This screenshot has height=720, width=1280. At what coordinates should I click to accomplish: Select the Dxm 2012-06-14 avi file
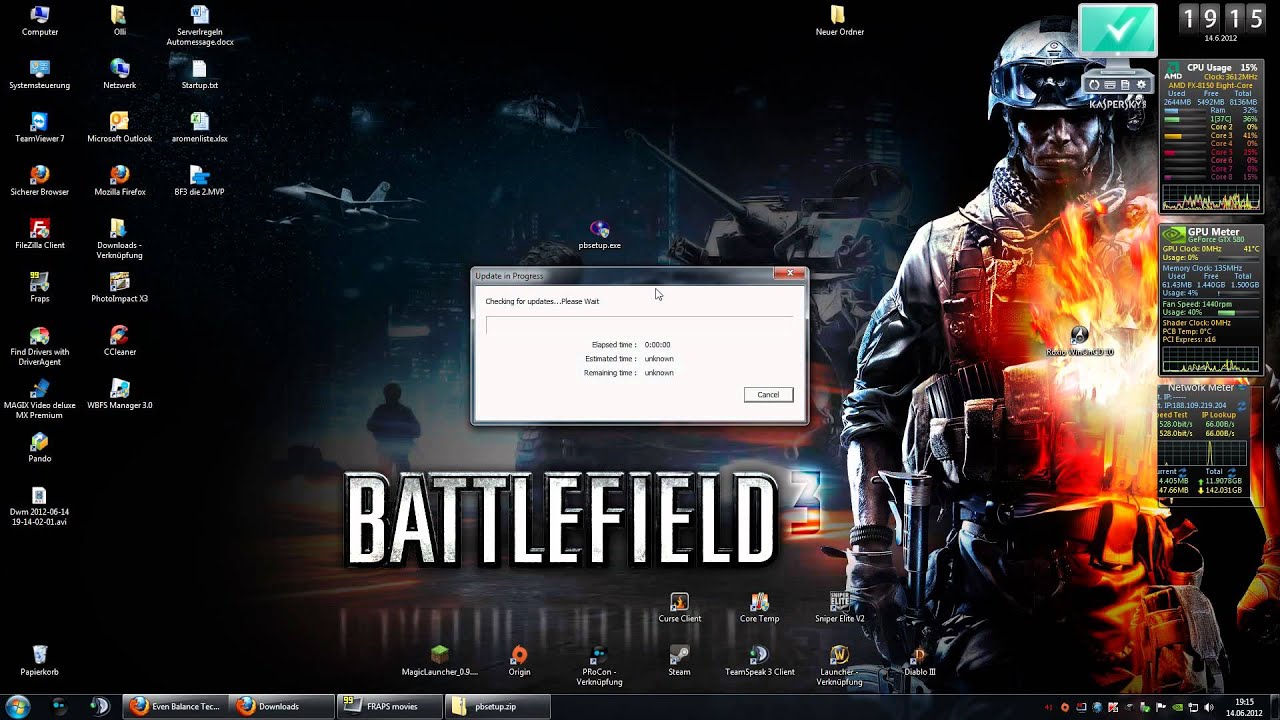(40, 506)
